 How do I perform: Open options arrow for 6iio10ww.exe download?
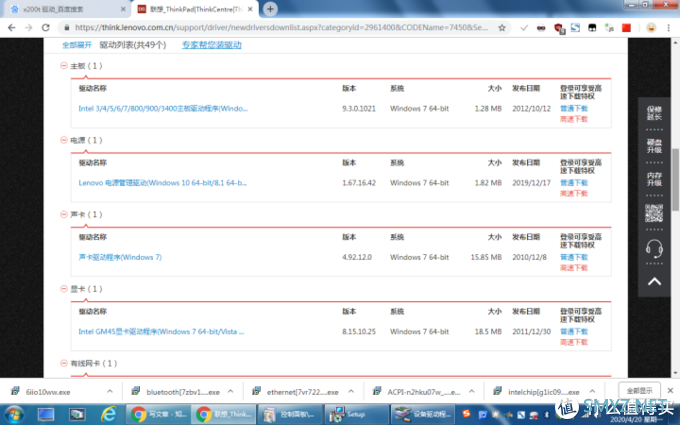[110, 392]
